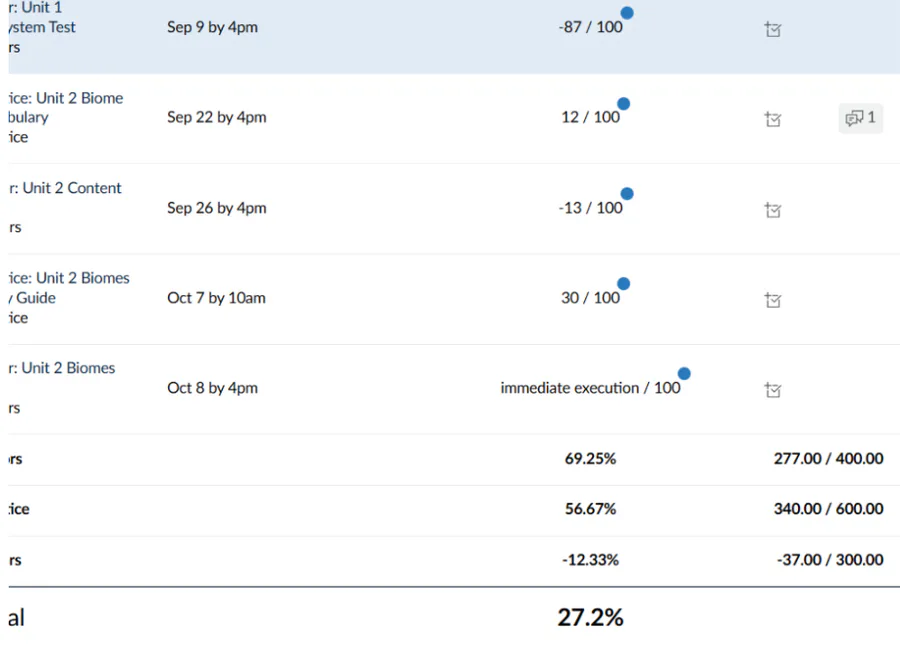The height and width of the screenshot is (645, 900).
Task: Click blue unread dot beside -87 / 100
Action: click(x=627, y=13)
